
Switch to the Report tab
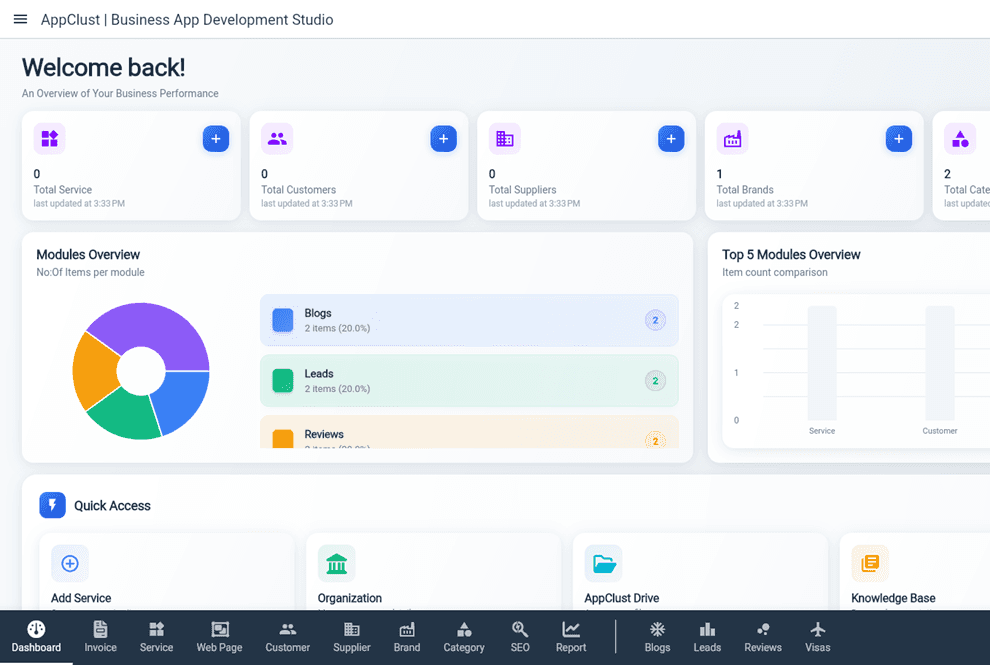click(x=571, y=637)
